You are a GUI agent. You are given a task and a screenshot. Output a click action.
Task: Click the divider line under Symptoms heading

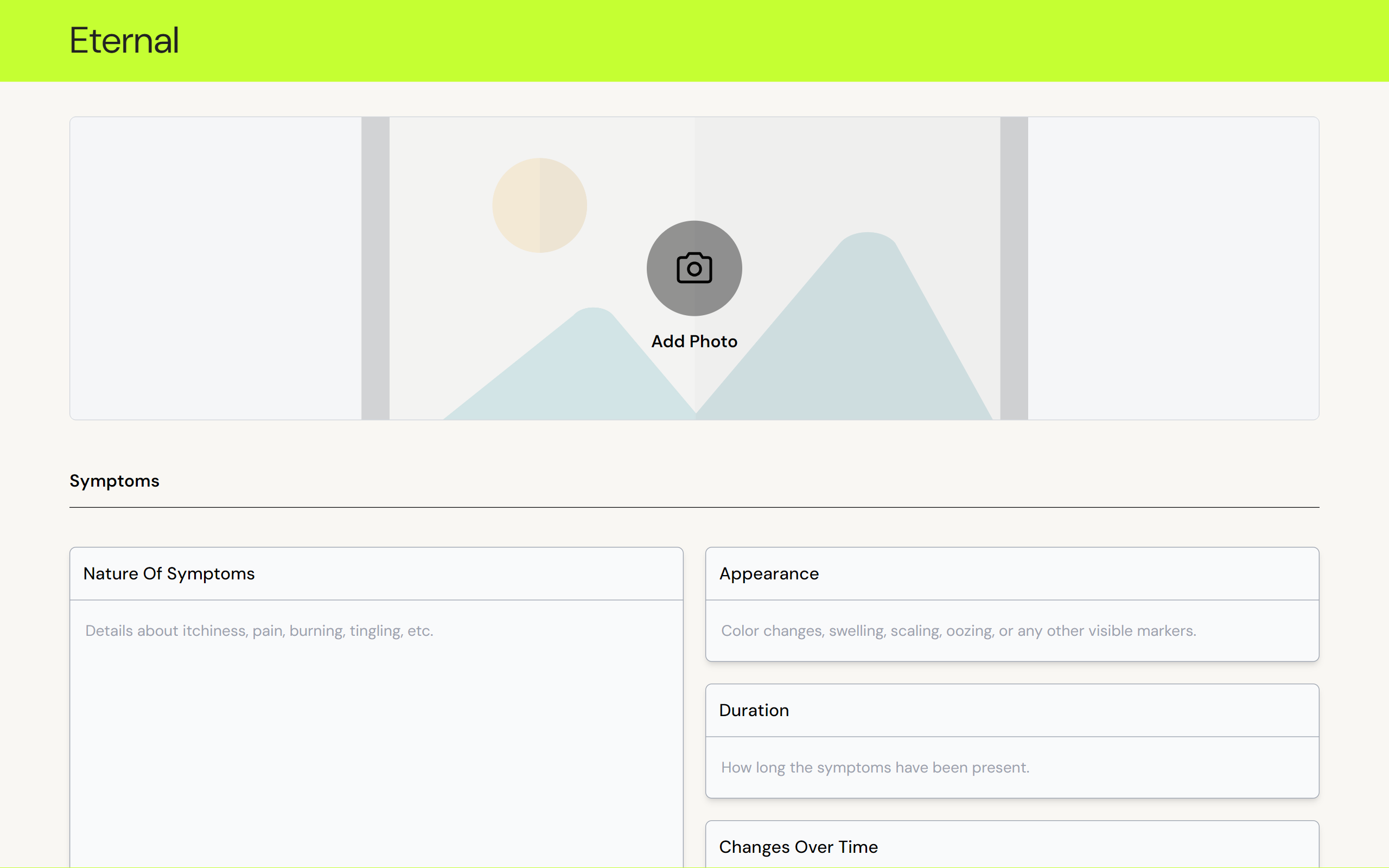(694, 507)
